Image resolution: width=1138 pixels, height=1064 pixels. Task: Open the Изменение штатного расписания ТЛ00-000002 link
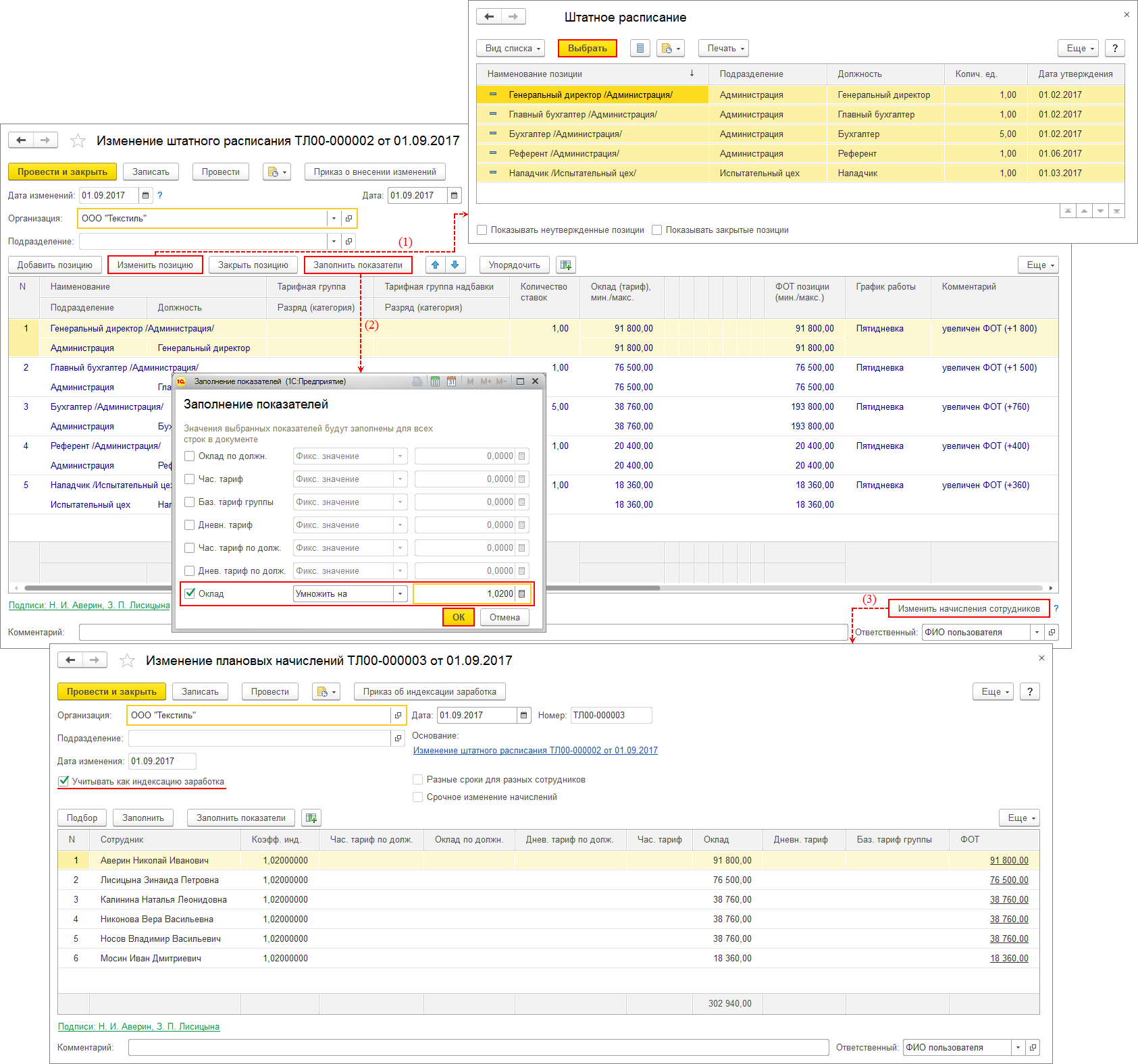pos(535,750)
